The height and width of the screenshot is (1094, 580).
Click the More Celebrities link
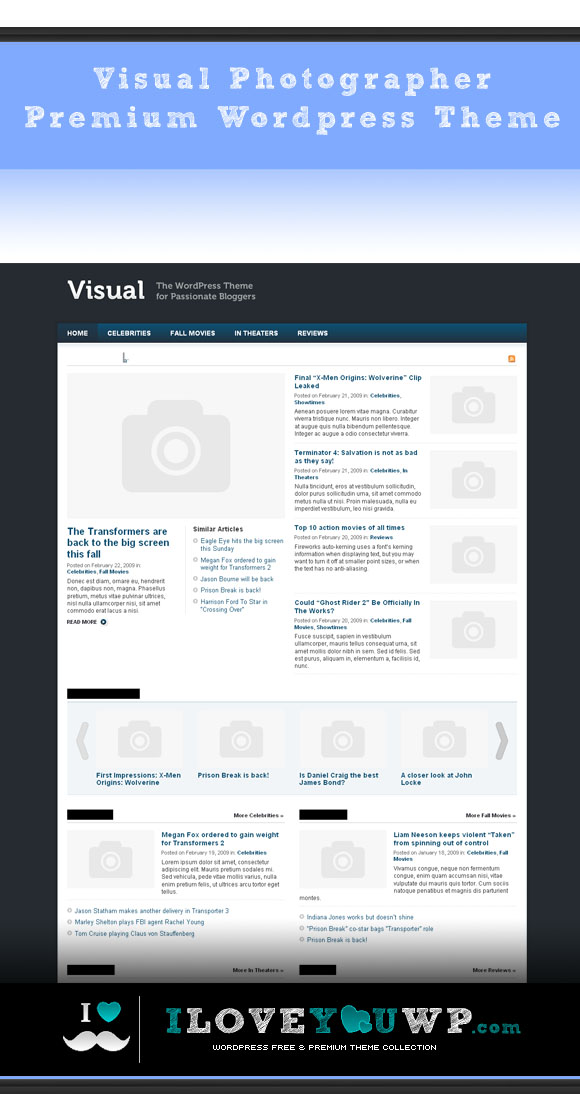[x=258, y=816]
